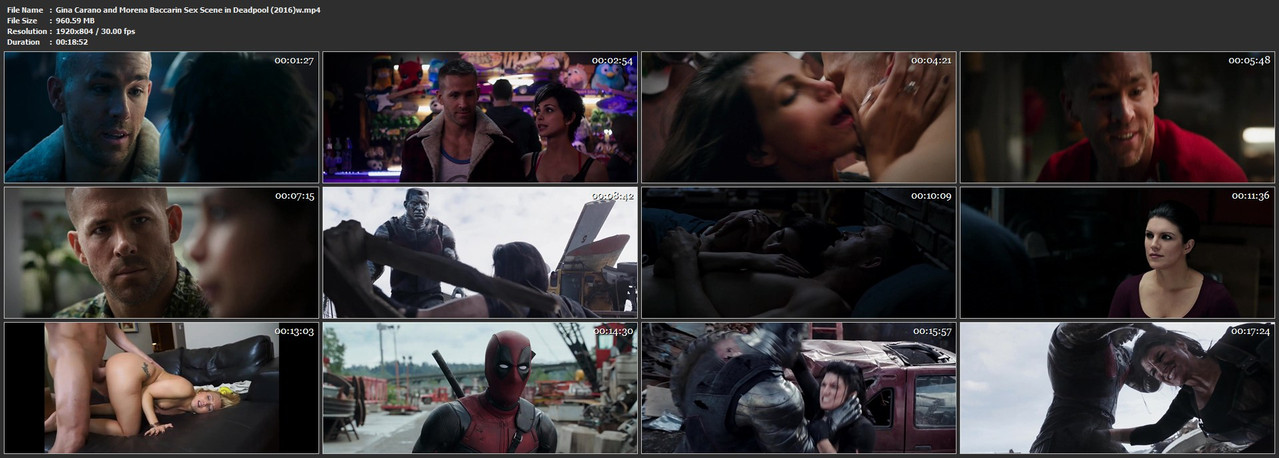Click the "File Size" header label
1279x458 pixels.
pyautogui.click(x=22, y=20)
